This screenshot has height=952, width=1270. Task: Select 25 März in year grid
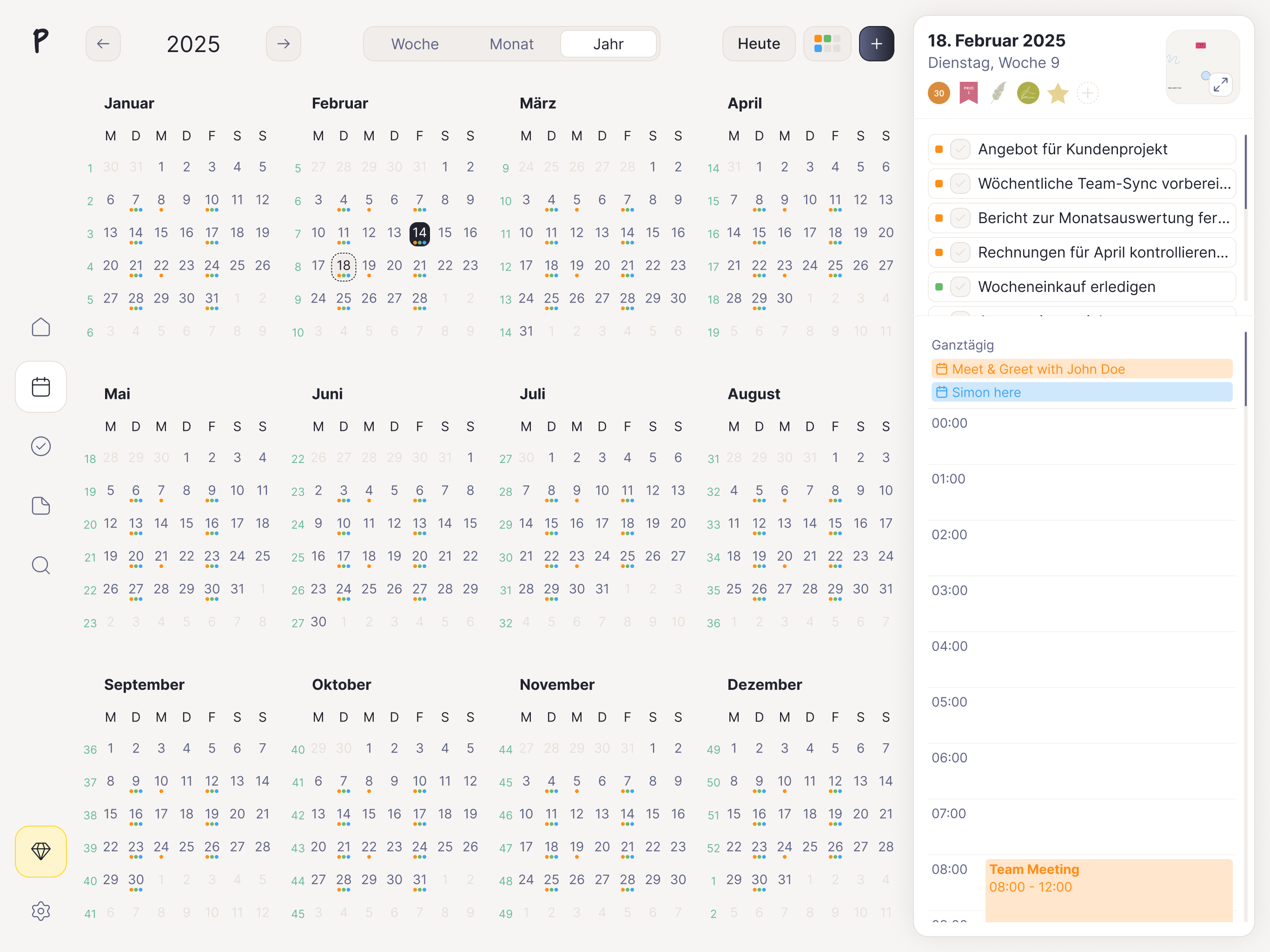coord(551,300)
